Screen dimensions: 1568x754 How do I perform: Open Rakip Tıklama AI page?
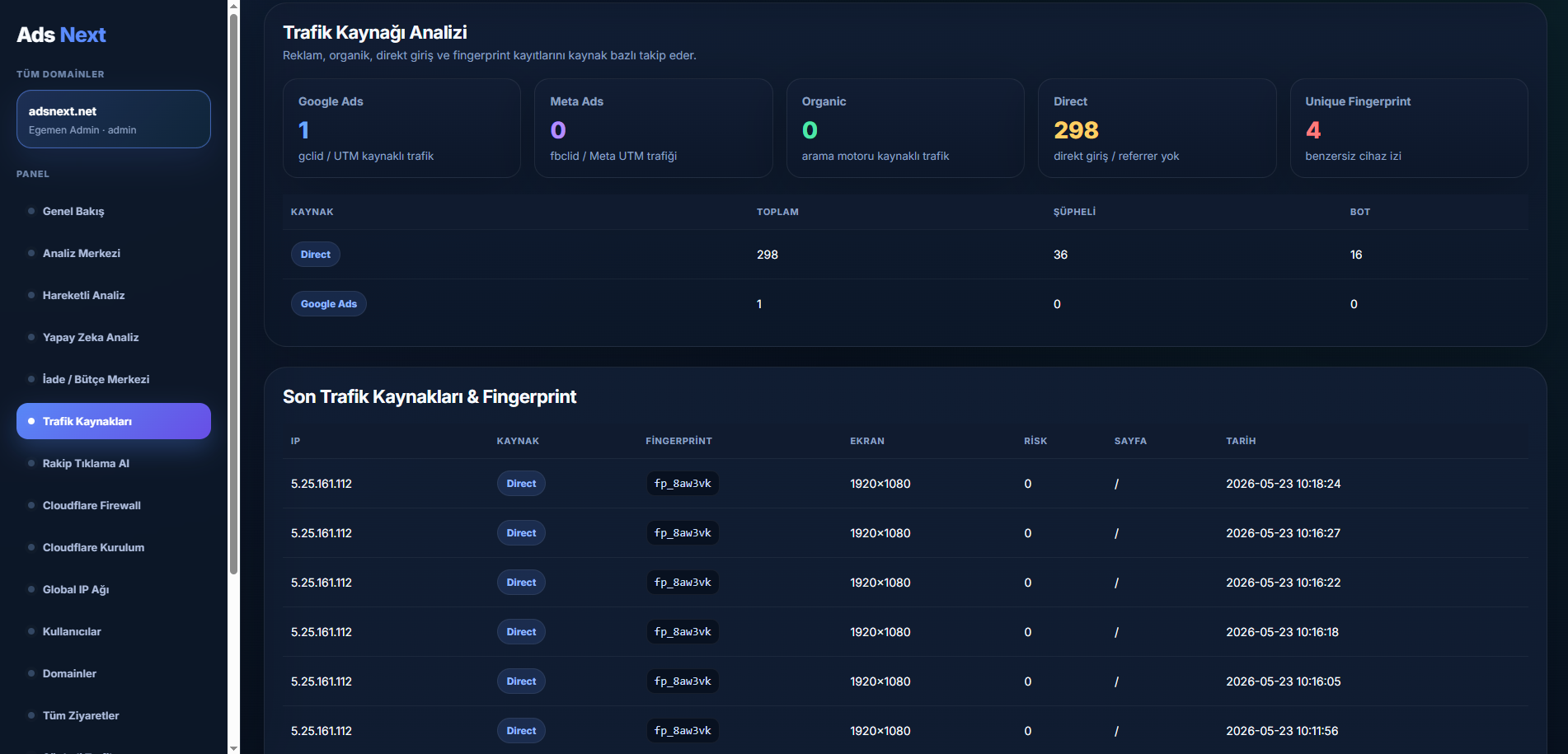pyautogui.click(x=114, y=463)
